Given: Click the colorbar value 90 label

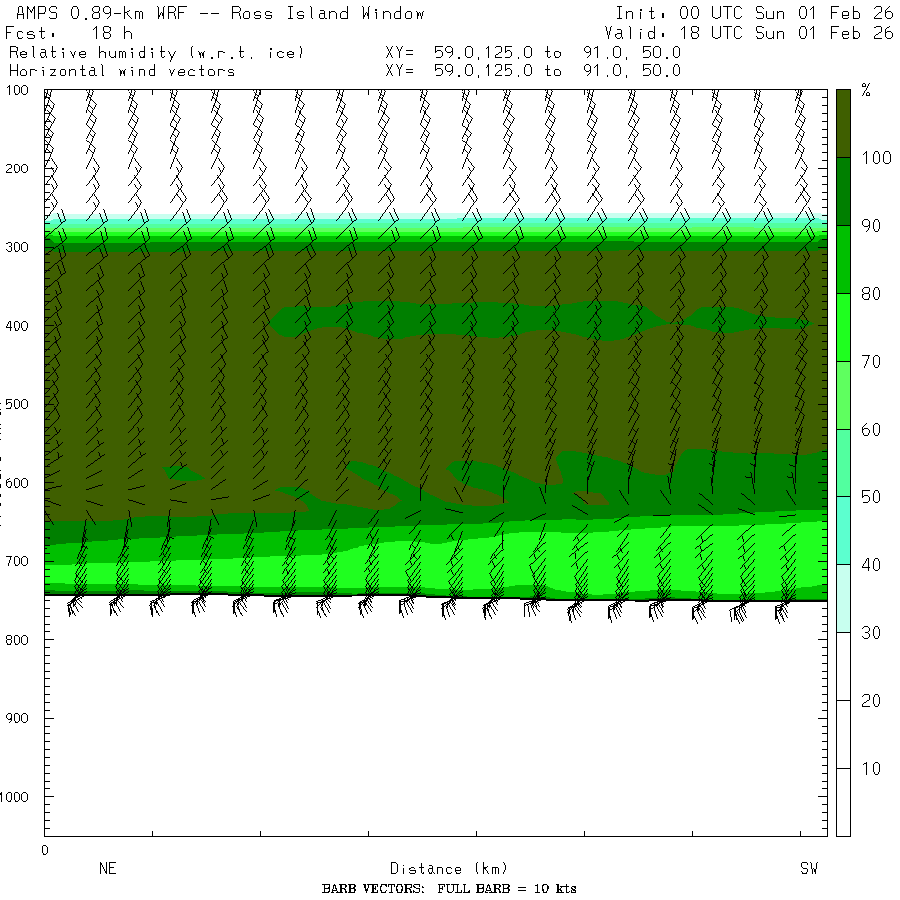Looking at the screenshot, I should point(871,226).
